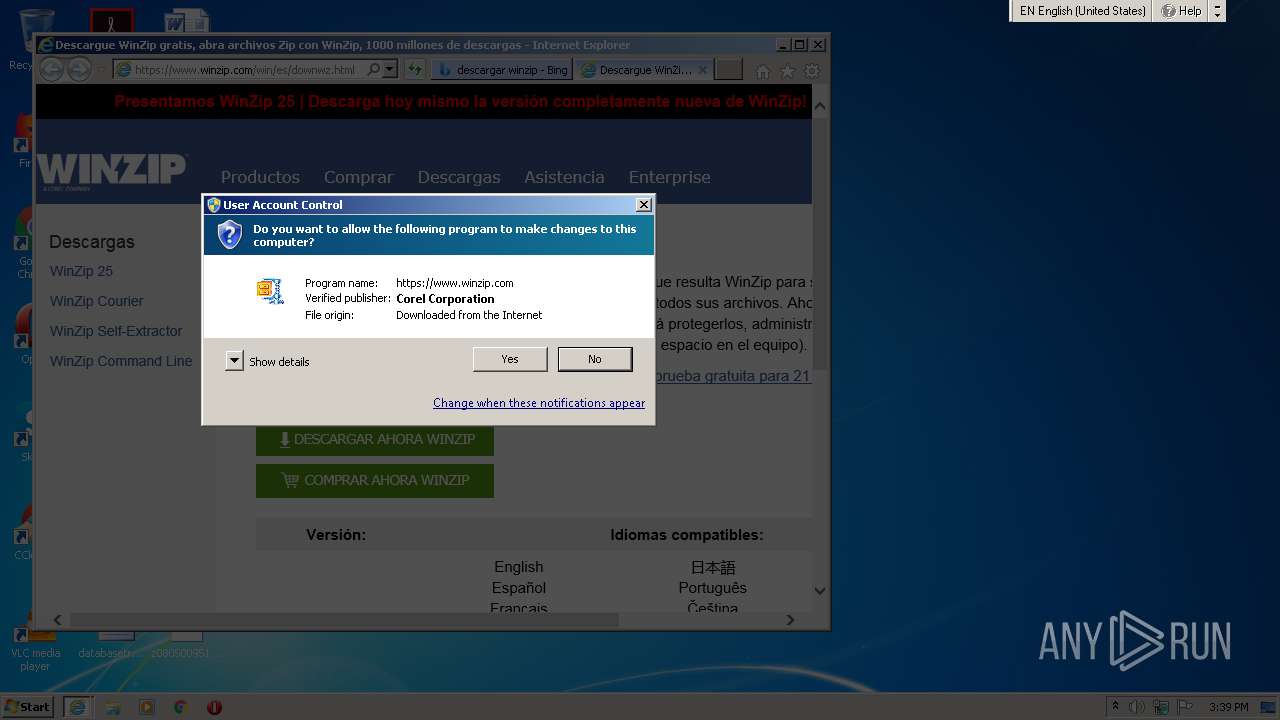
Task: Open the Asistencia menu
Action: (565, 177)
